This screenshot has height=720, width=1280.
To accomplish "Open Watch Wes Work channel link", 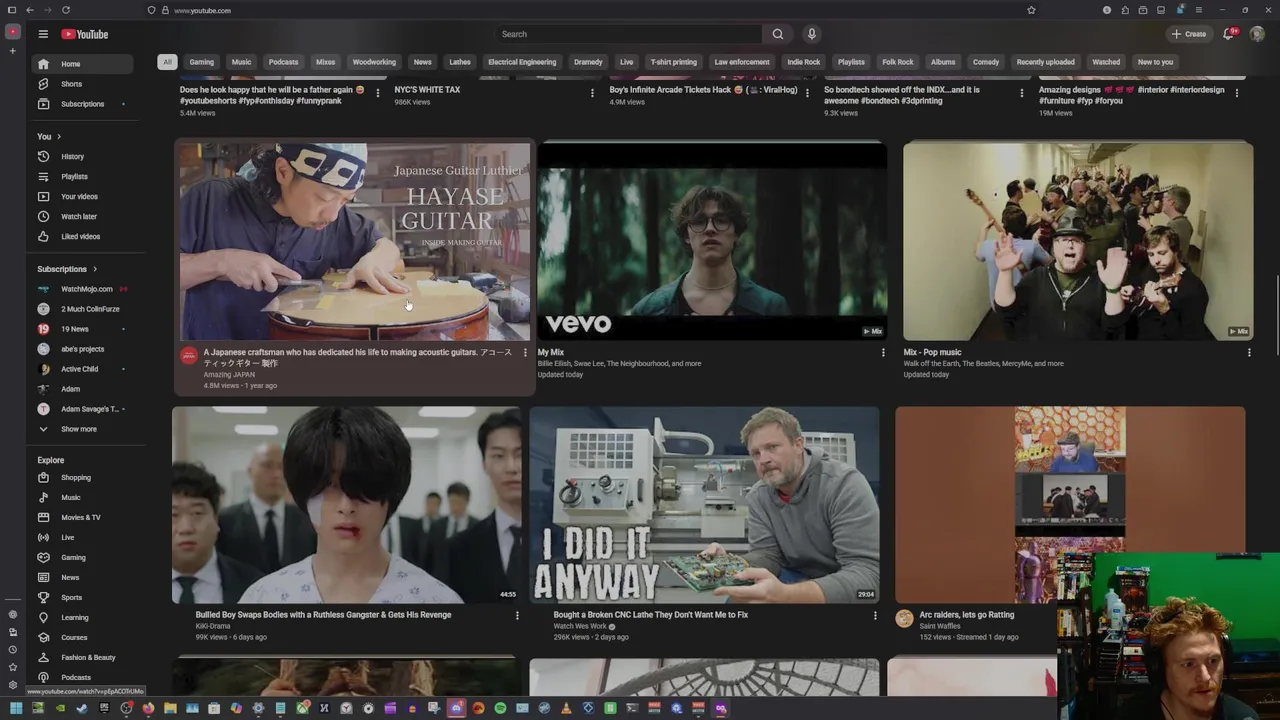I will tap(580, 627).
